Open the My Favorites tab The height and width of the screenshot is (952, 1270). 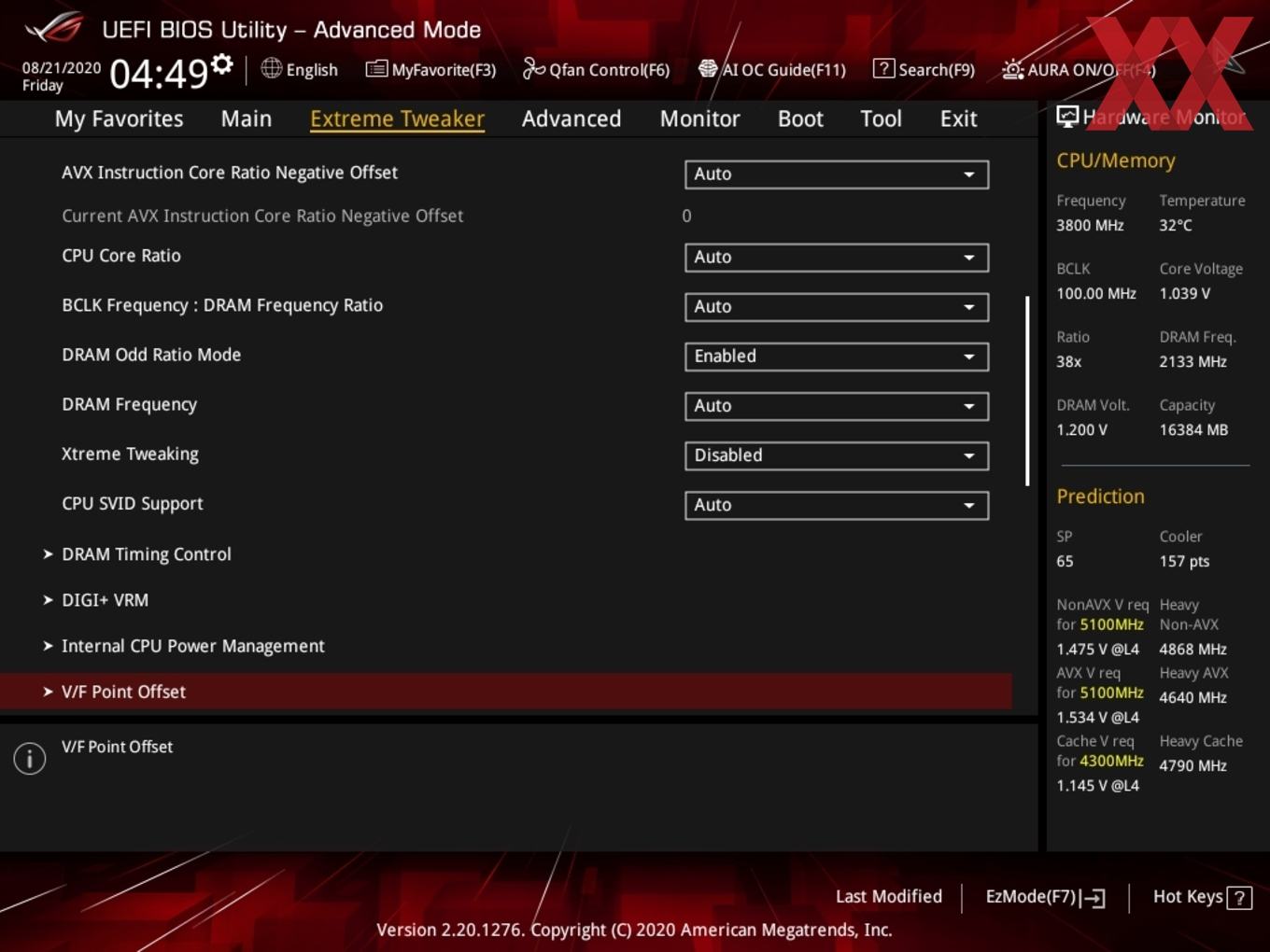119,119
